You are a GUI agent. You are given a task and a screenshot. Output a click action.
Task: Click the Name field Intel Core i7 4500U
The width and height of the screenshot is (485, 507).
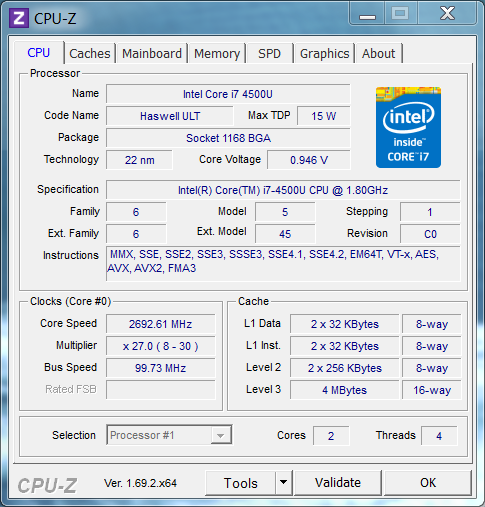(228, 94)
